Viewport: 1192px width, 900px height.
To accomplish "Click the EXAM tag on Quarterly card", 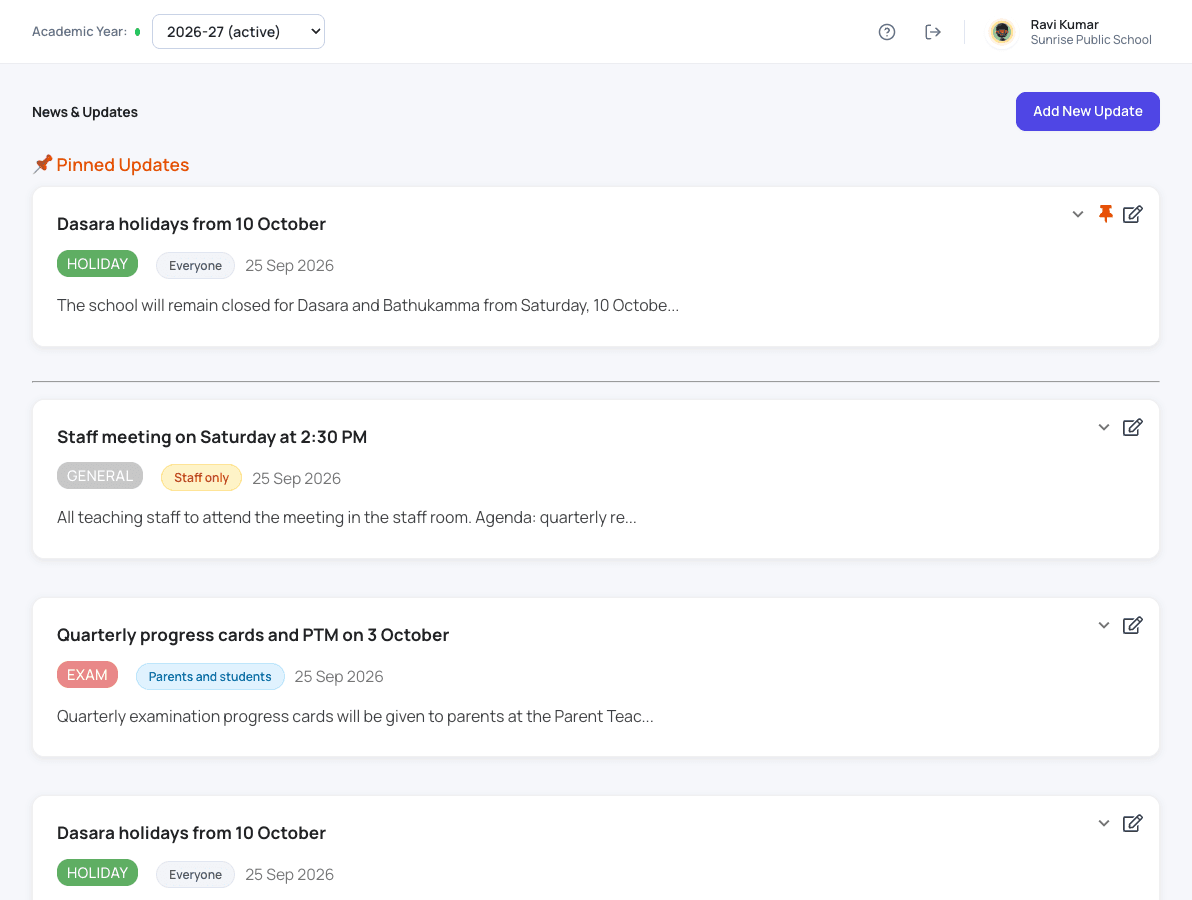I will [87, 675].
